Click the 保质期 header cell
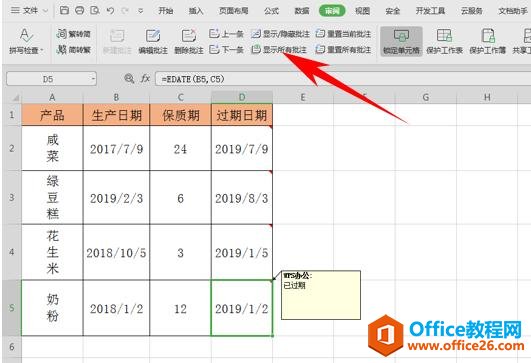 point(180,115)
